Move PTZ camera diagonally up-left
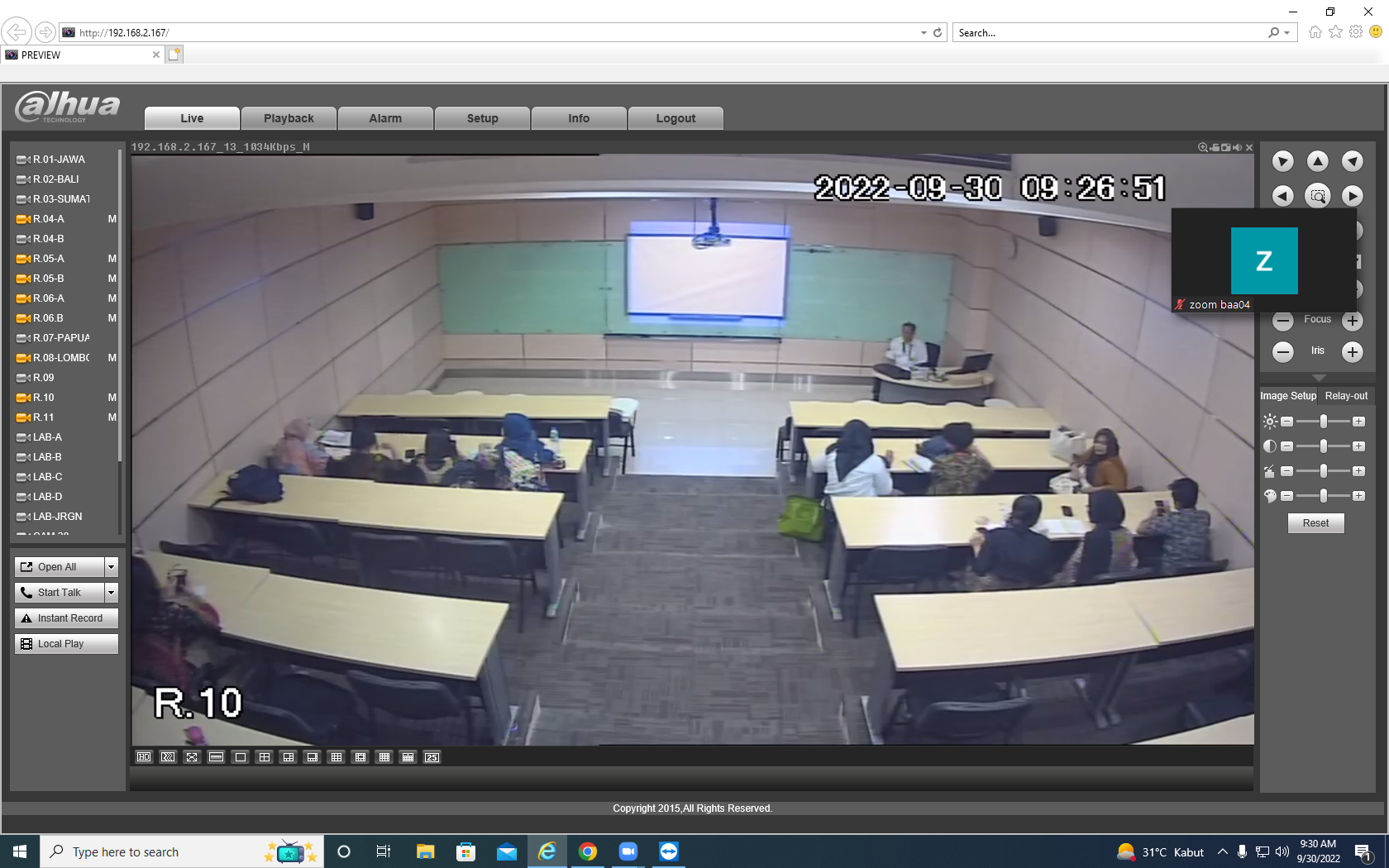 [x=1283, y=161]
